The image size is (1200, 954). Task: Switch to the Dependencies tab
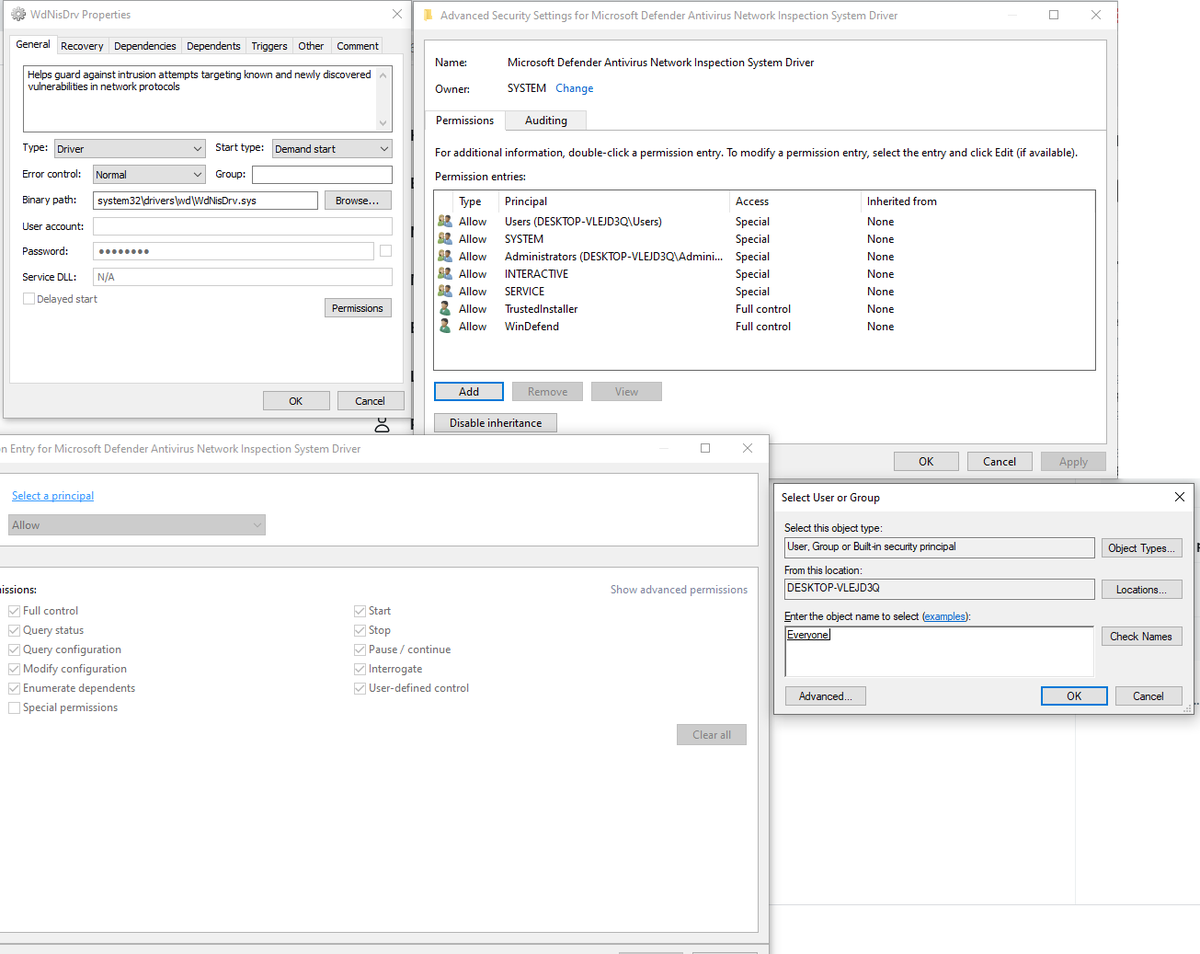click(x=145, y=46)
